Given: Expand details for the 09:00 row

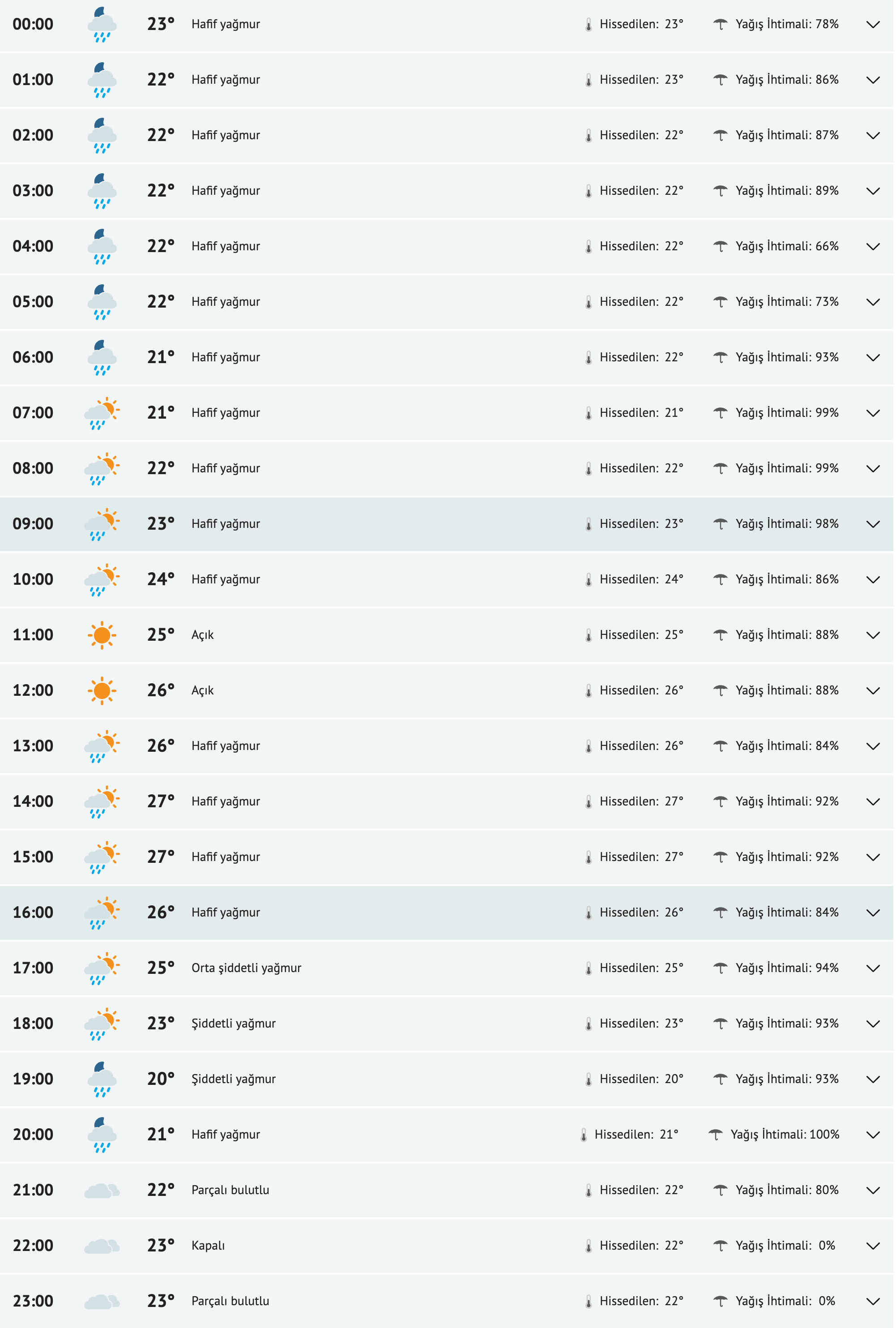Looking at the screenshot, I should [x=872, y=524].
